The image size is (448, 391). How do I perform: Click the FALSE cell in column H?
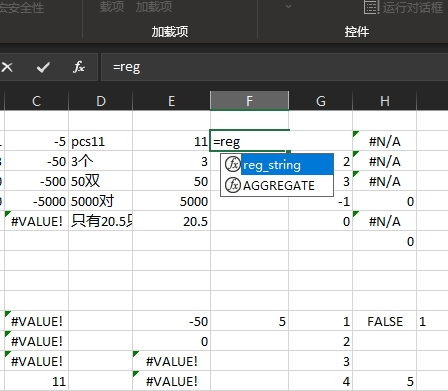tap(385, 321)
